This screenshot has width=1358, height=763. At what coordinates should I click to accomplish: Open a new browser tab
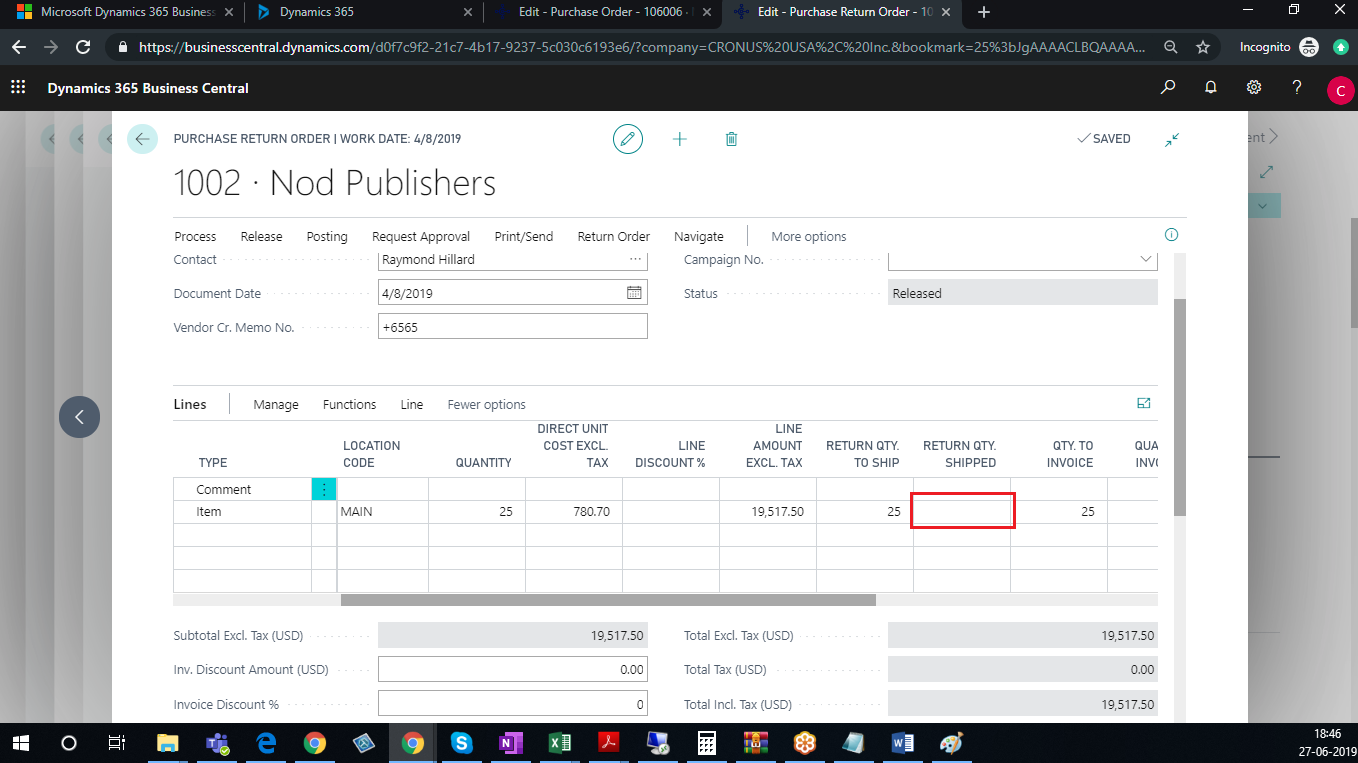[x=984, y=12]
